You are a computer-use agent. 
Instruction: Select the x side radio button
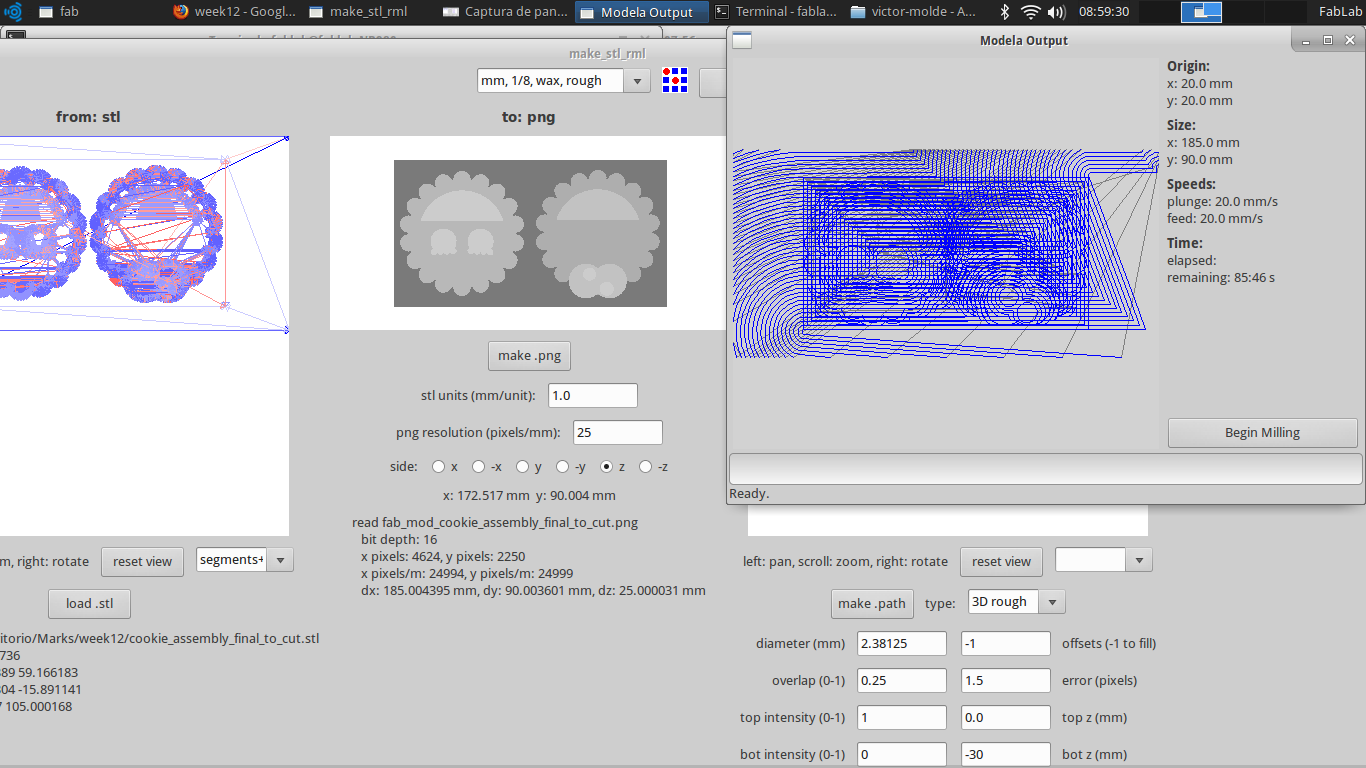pos(438,466)
